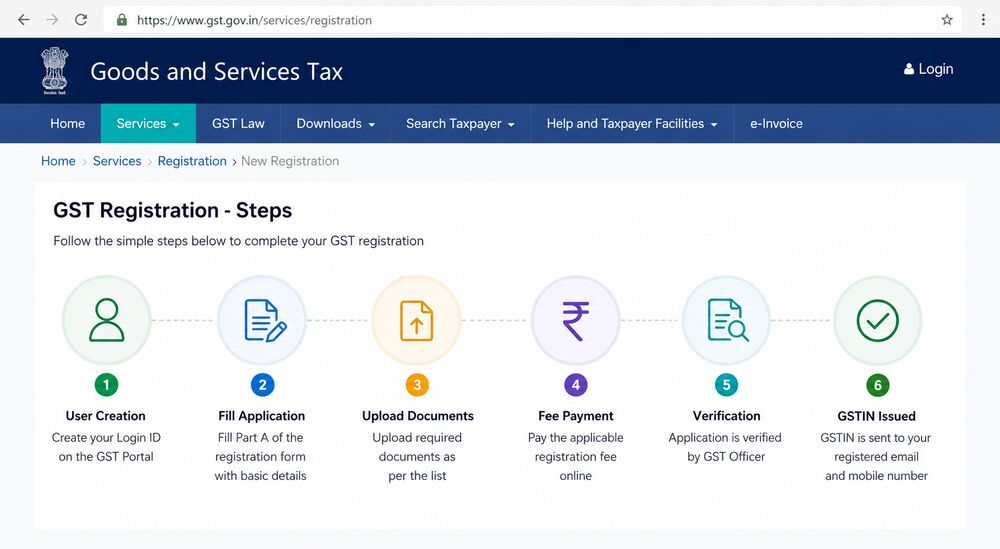Click the user icon beside Login
1000x549 pixels.
click(909, 69)
